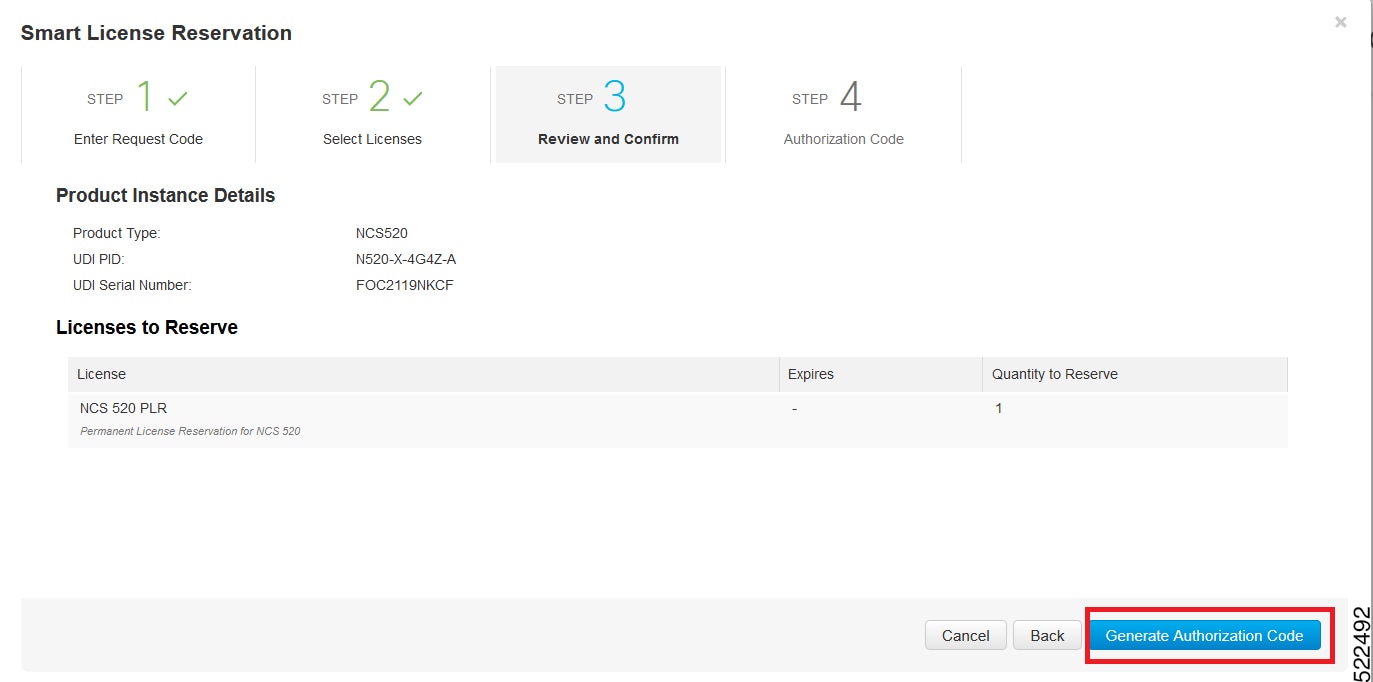Select the NCS 520 PLR license row

(678, 419)
